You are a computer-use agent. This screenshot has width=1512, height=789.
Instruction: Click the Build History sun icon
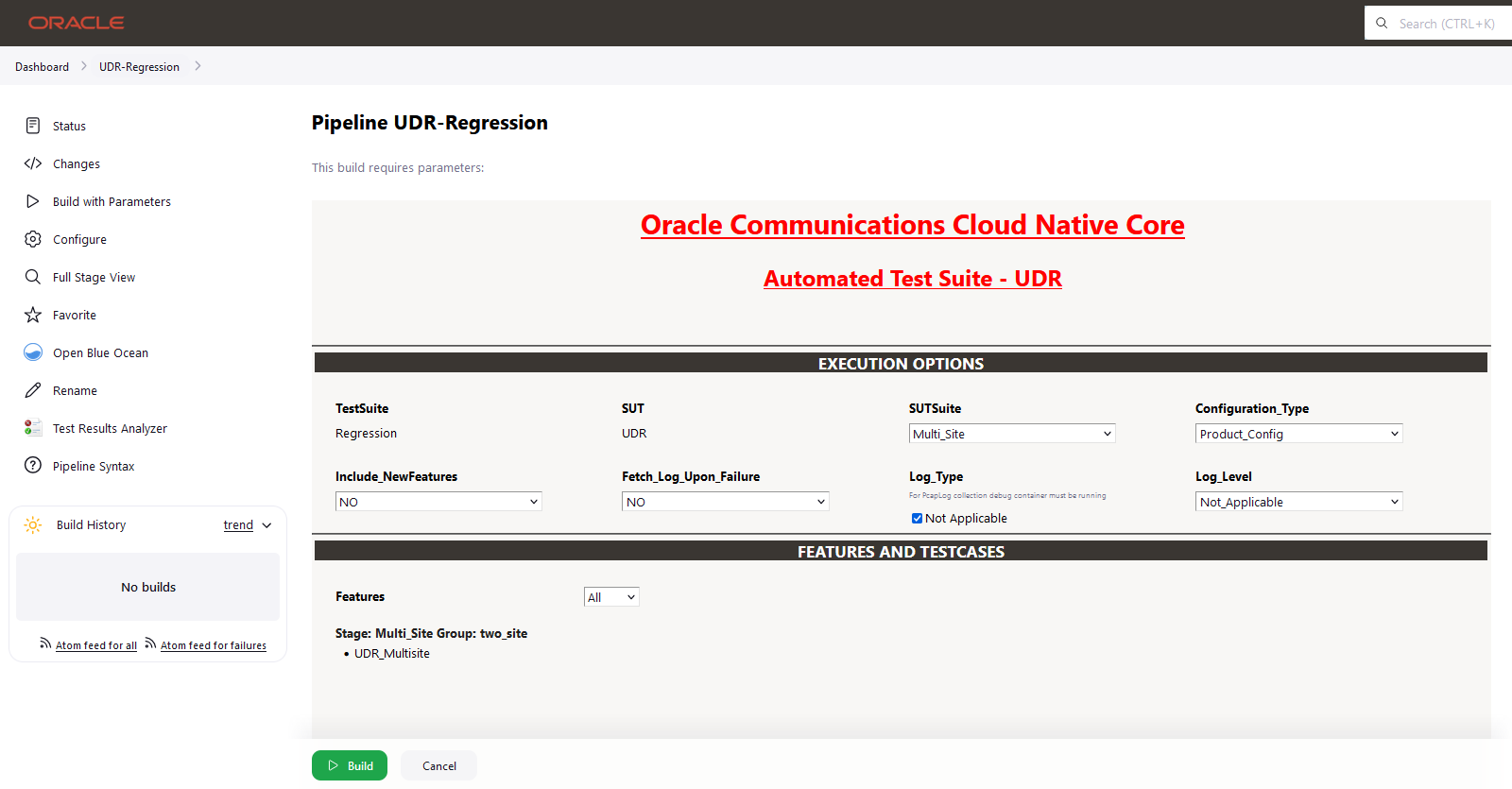[33, 524]
